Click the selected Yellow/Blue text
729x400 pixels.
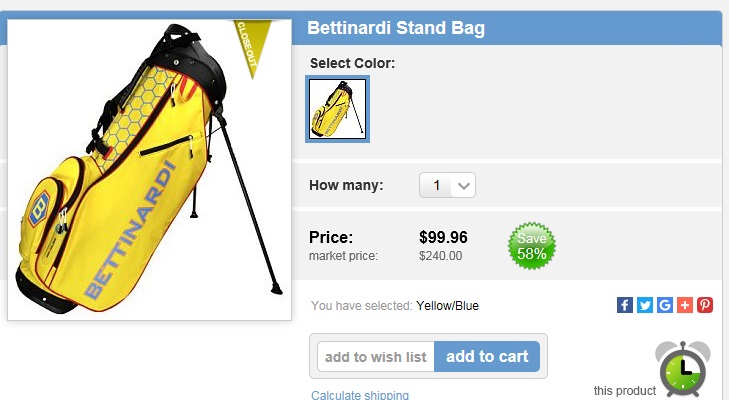tap(447, 305)
